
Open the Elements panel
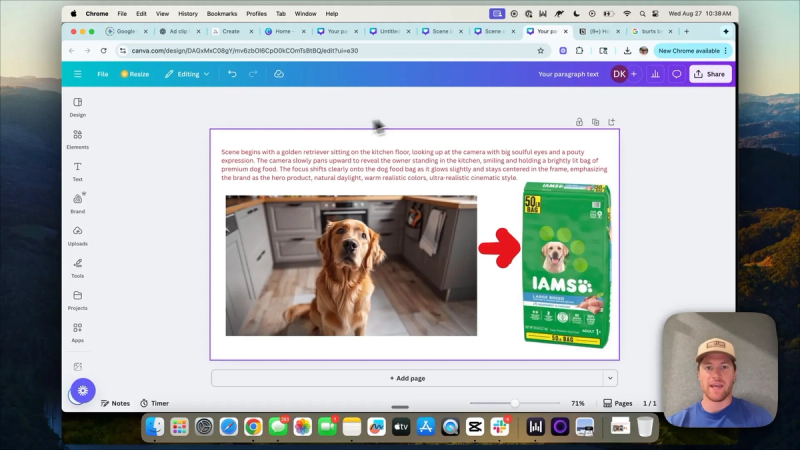(78, 139)
